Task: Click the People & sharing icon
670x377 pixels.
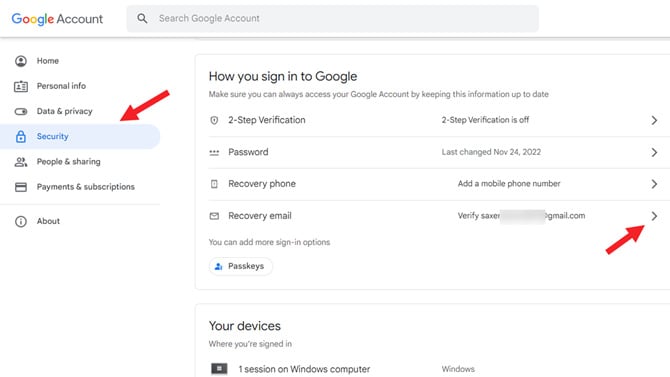Action: click(21, 162)
